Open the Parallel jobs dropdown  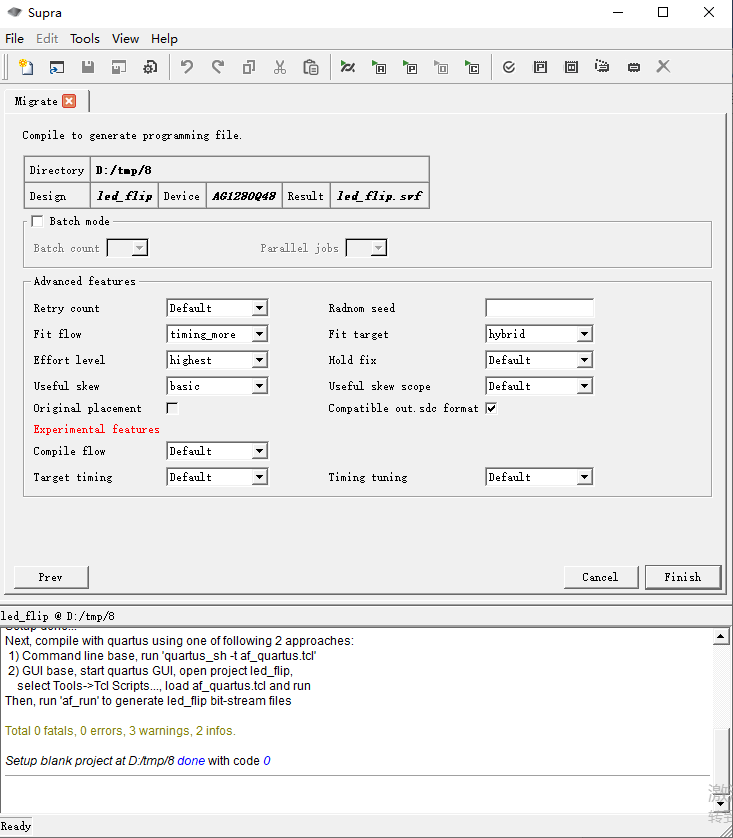click(366, 248)
